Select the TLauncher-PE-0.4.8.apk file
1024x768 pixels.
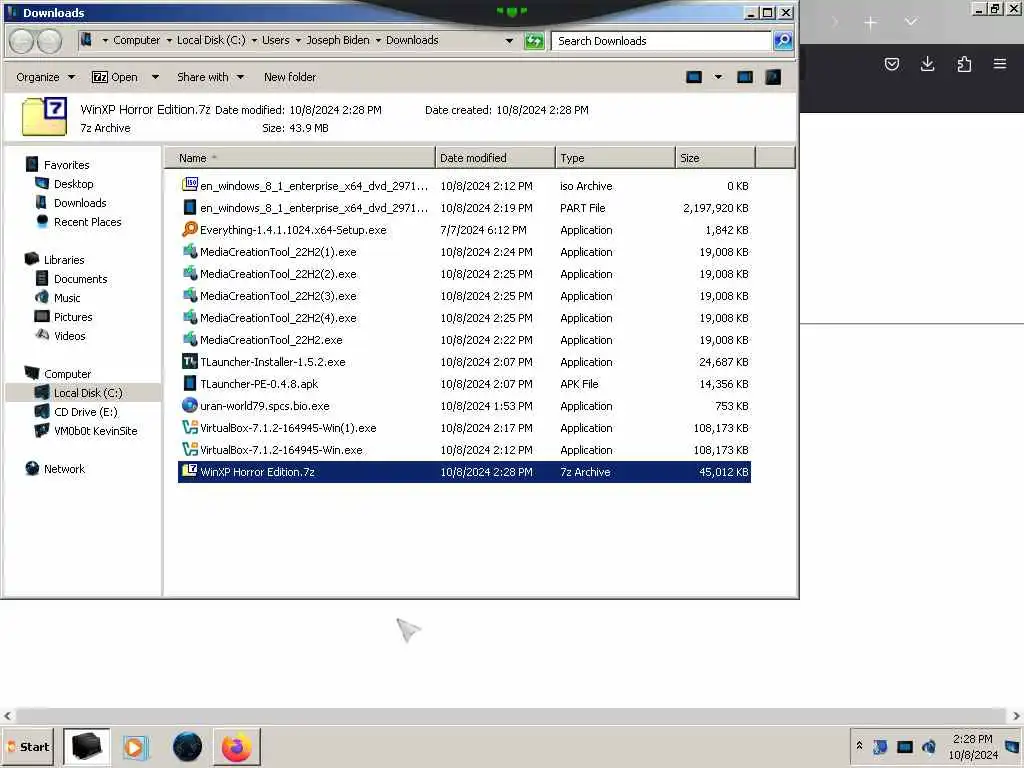(x=464, y=384)
